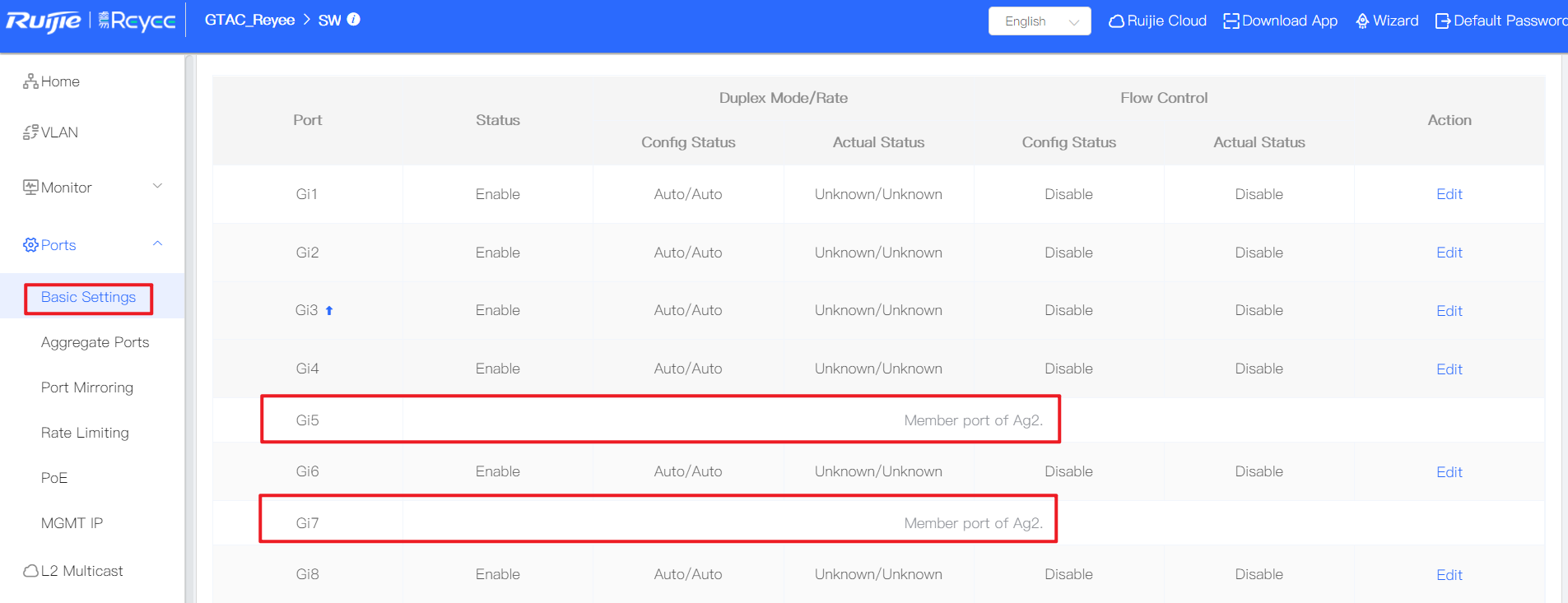Viewport: 1568px width, 603px height.
Task: Click the L2 Multicast icon
Action: [31, 571]
